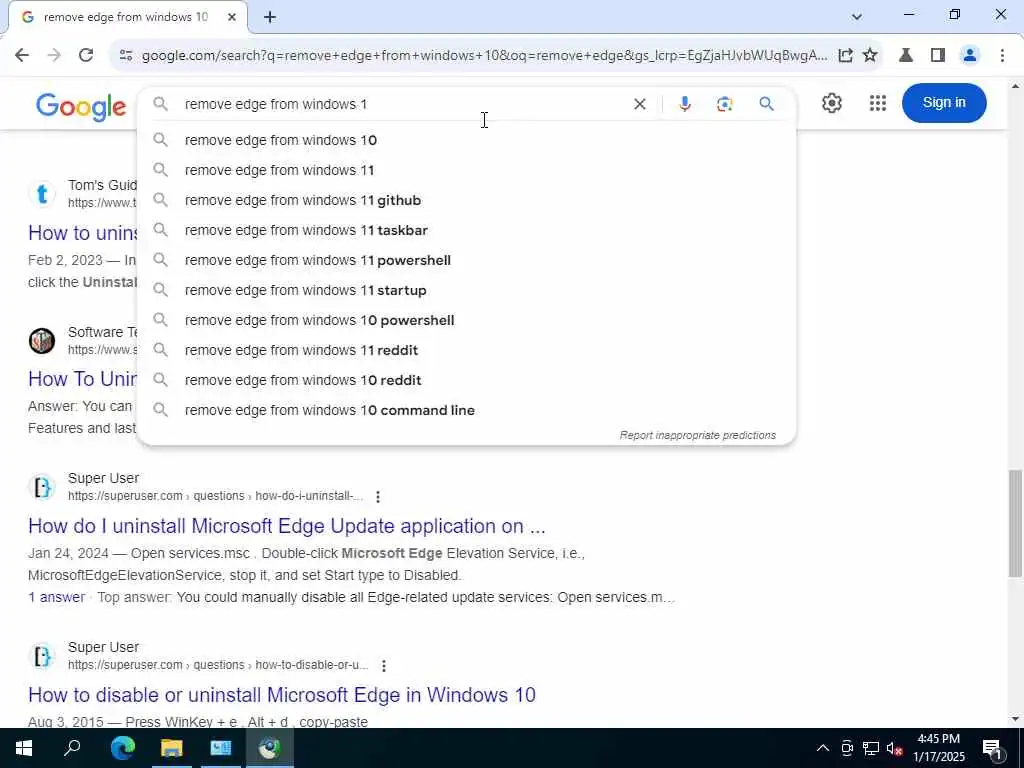1024x768 pixels.
Task: Launch Microsoft Edge from taskbar
Action: click(x=122, y=748)
